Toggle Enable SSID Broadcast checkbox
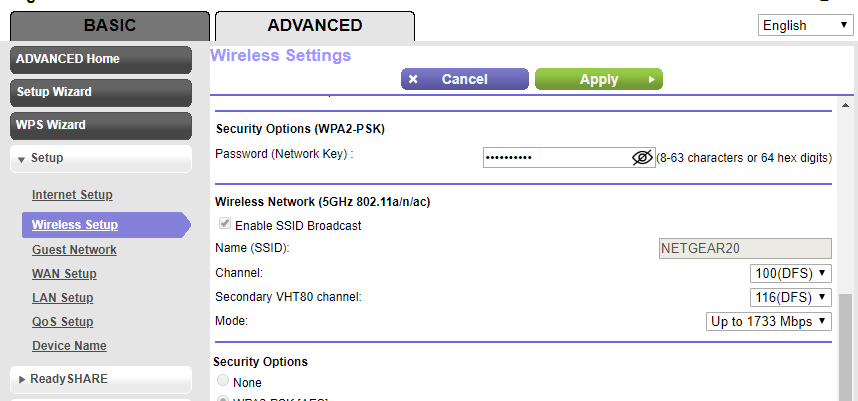Screen dimensions: 858x401 click(225, 225)
